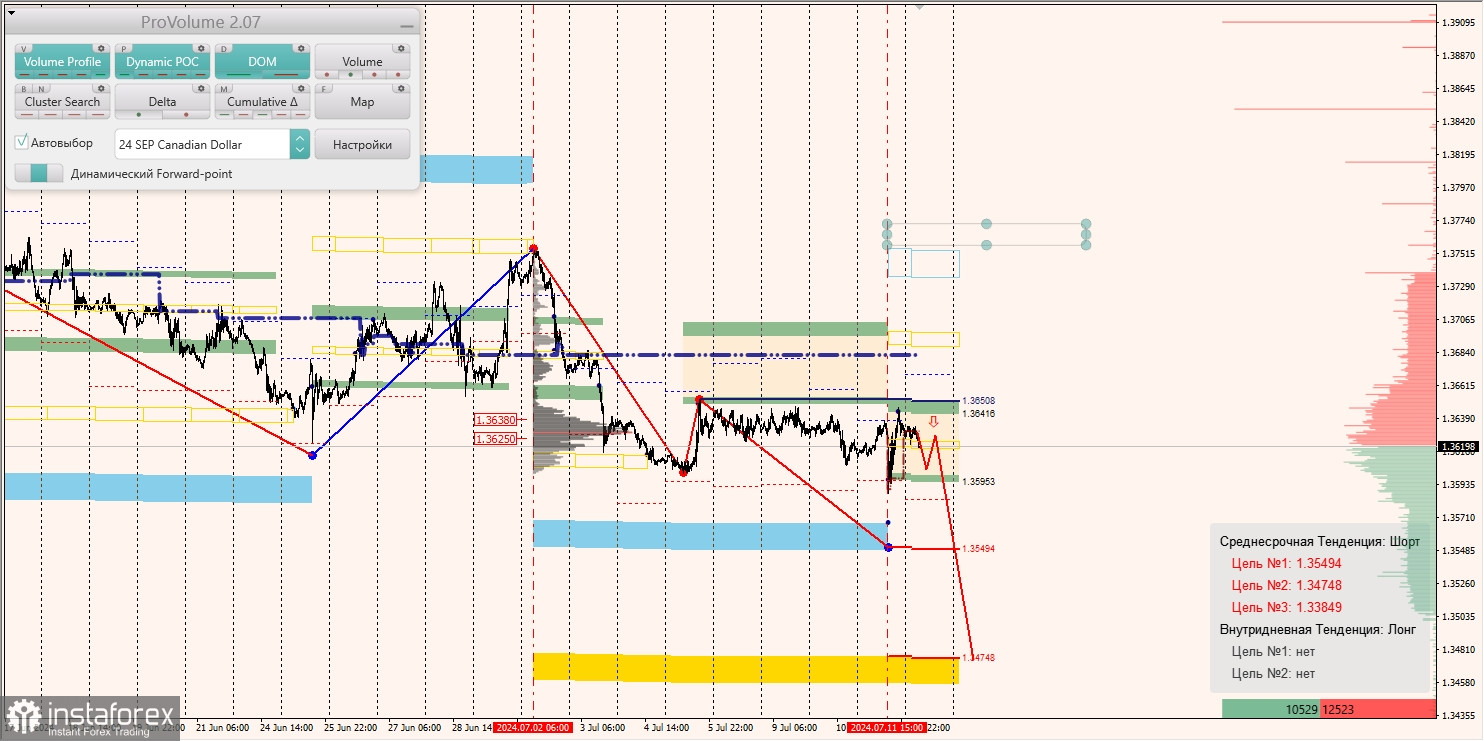Uncheck the Автовыбор checkbox
This screenshot has width=1484, height=741.
tap(21, 142)
